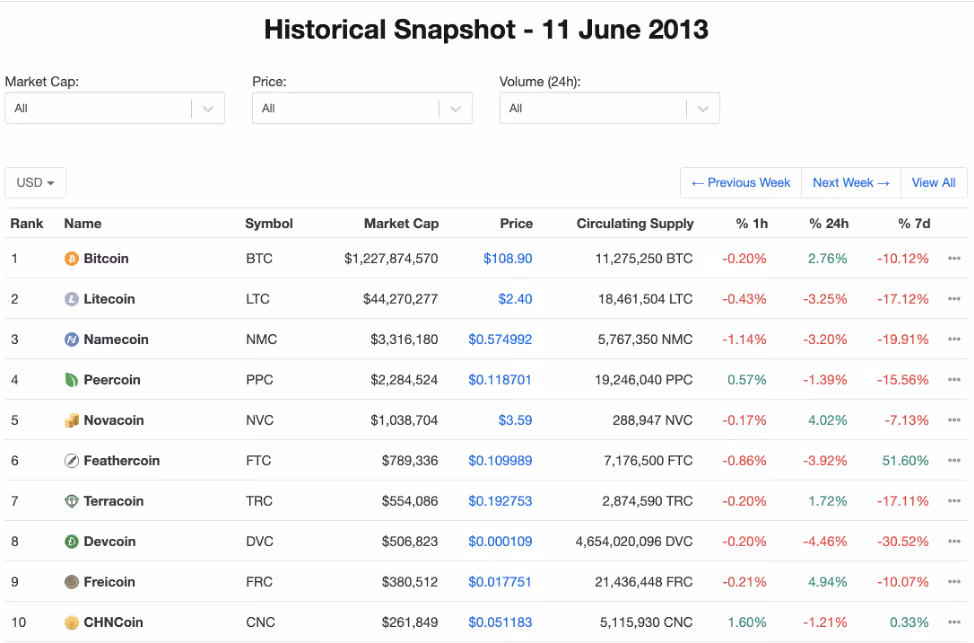Open the Novacoin name link
This screenshot has width=974, height=643.
tap(114, 420)
